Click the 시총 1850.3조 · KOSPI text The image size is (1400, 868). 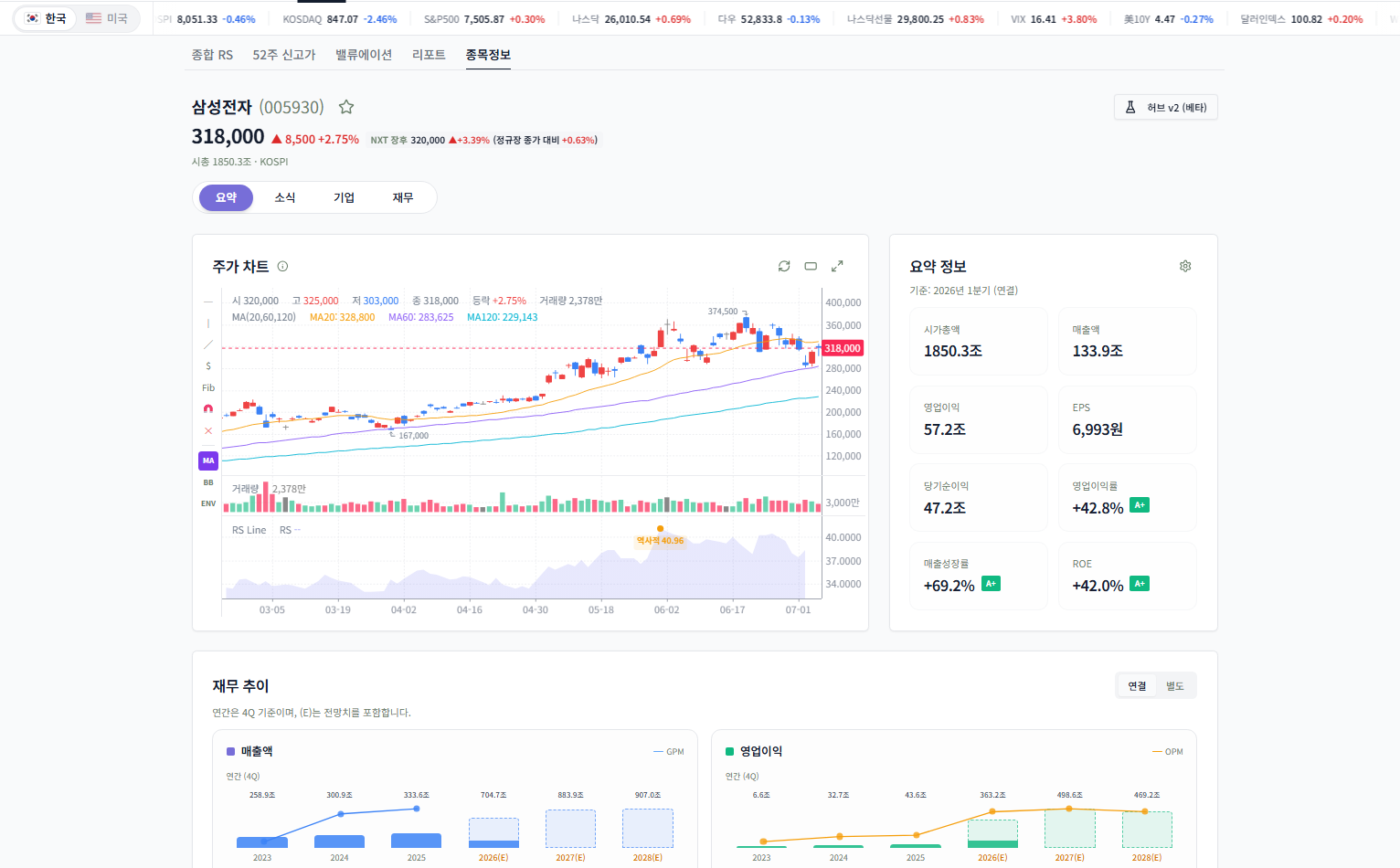click(239, 162)
